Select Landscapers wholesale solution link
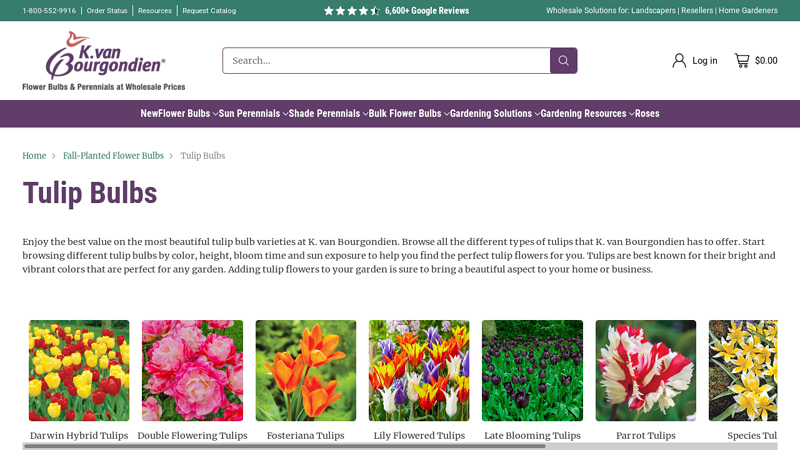Screen dimensions: 800x450 pyautogui.click(x=653, y=10)
